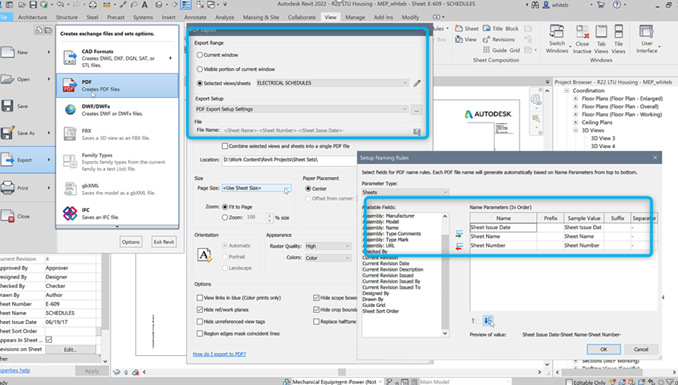Click the Options button in file menu
The image size is (678, 385).
[131, 242]
